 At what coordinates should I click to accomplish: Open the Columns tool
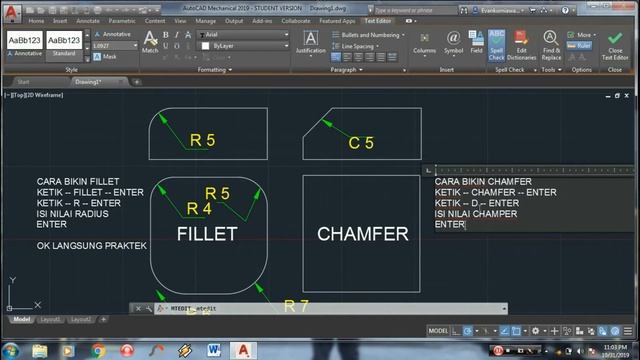[424, 43]
